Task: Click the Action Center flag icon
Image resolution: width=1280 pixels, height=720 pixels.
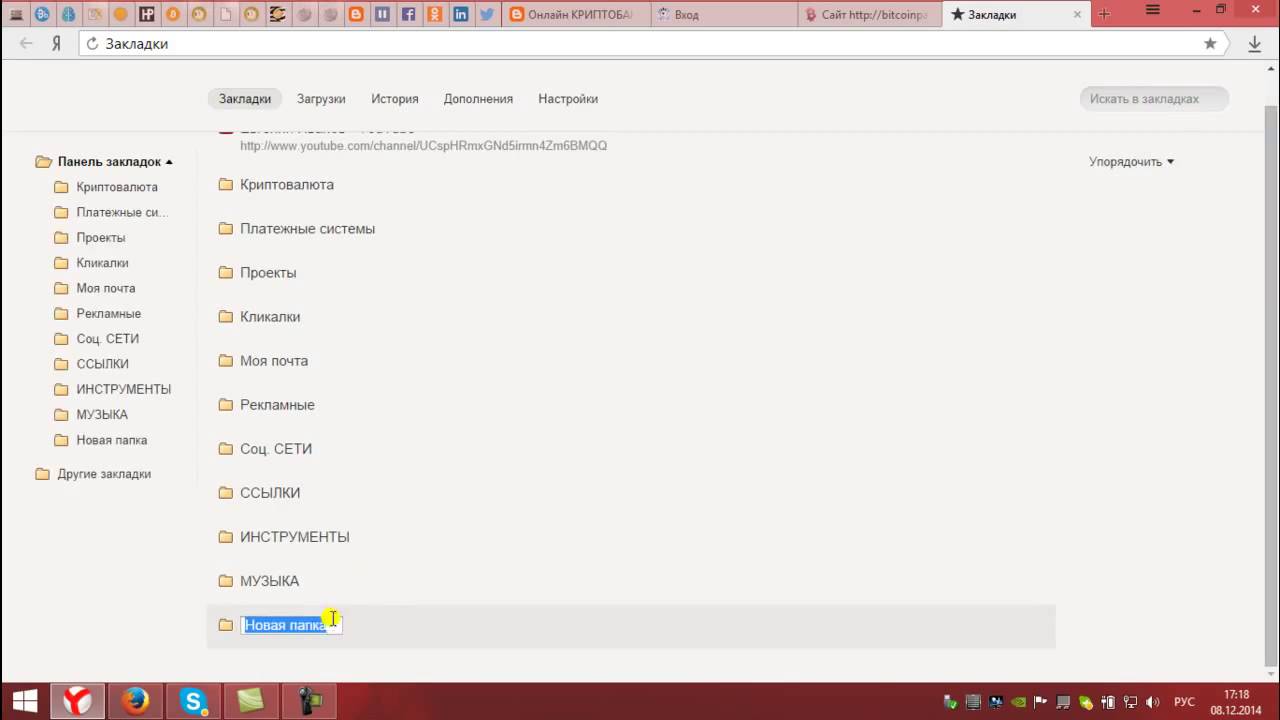Action: click(x=1041, y=702)
